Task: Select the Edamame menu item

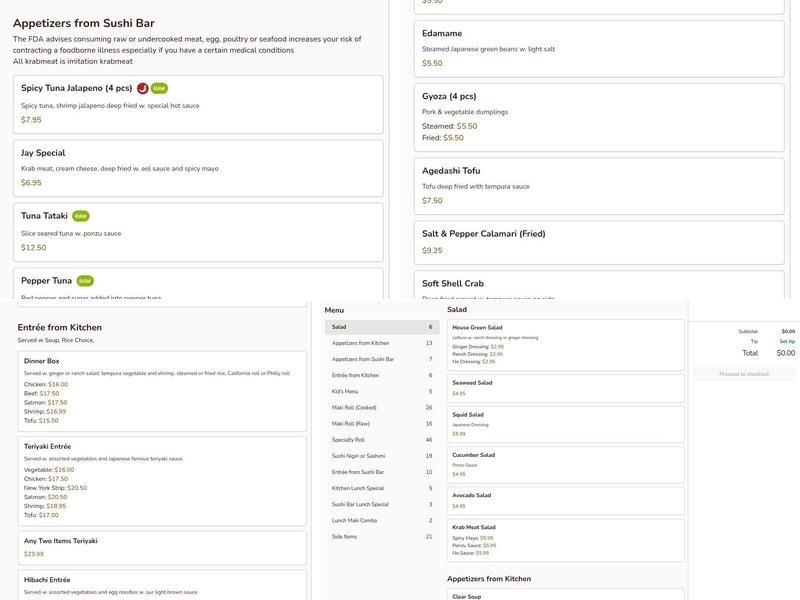Action: pos(598,48)
